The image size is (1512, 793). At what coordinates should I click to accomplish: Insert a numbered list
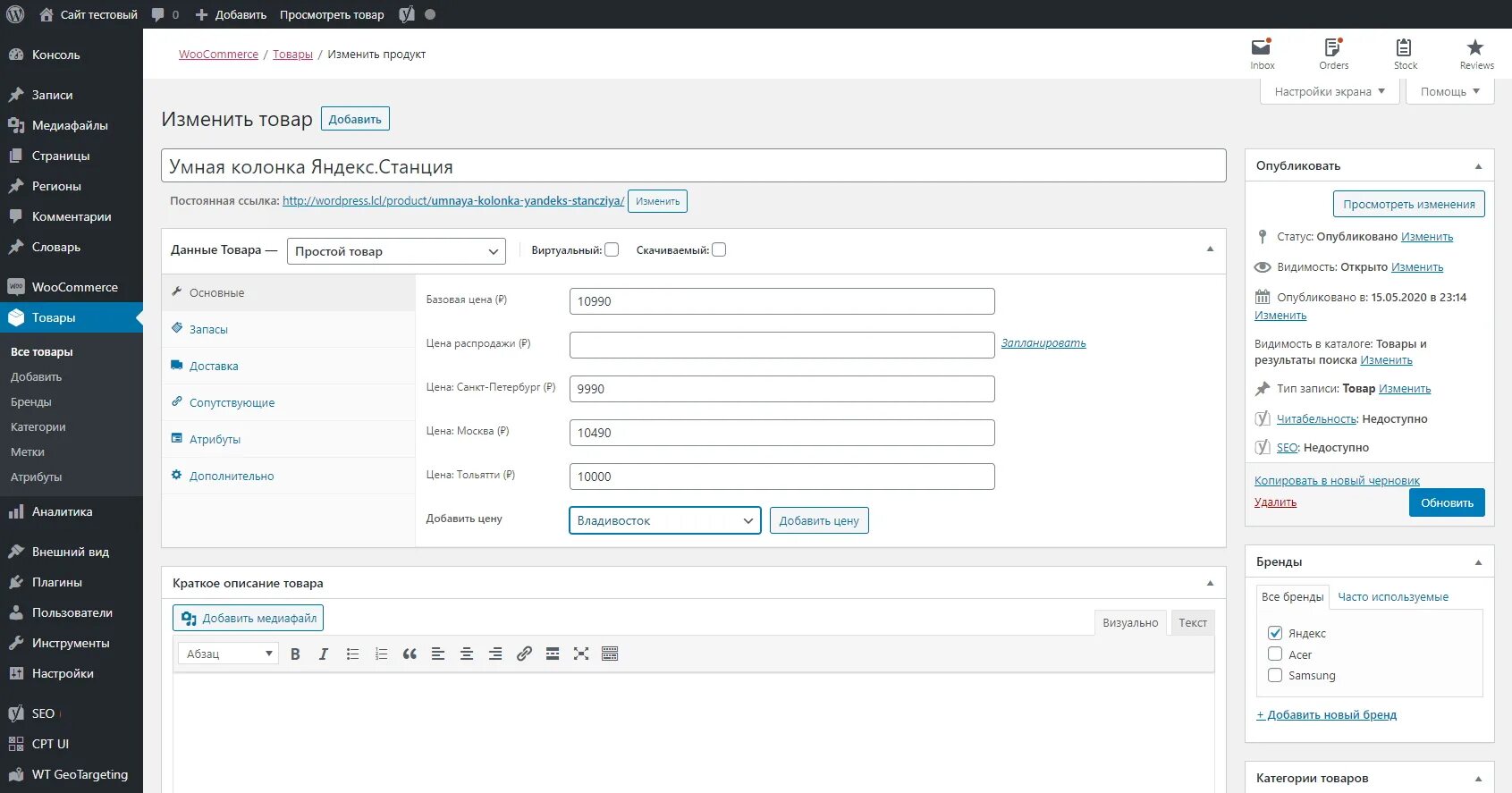(x=381, y=654)
